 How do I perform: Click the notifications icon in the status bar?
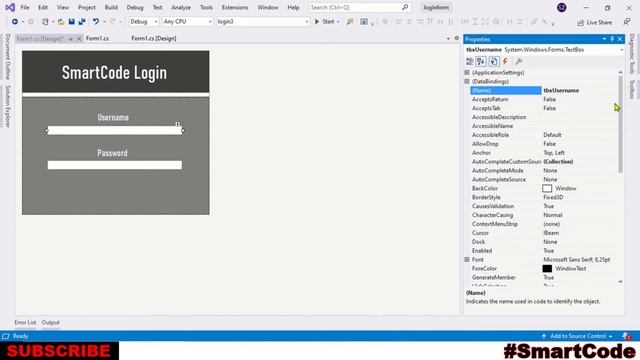click(x=627, y=336)
